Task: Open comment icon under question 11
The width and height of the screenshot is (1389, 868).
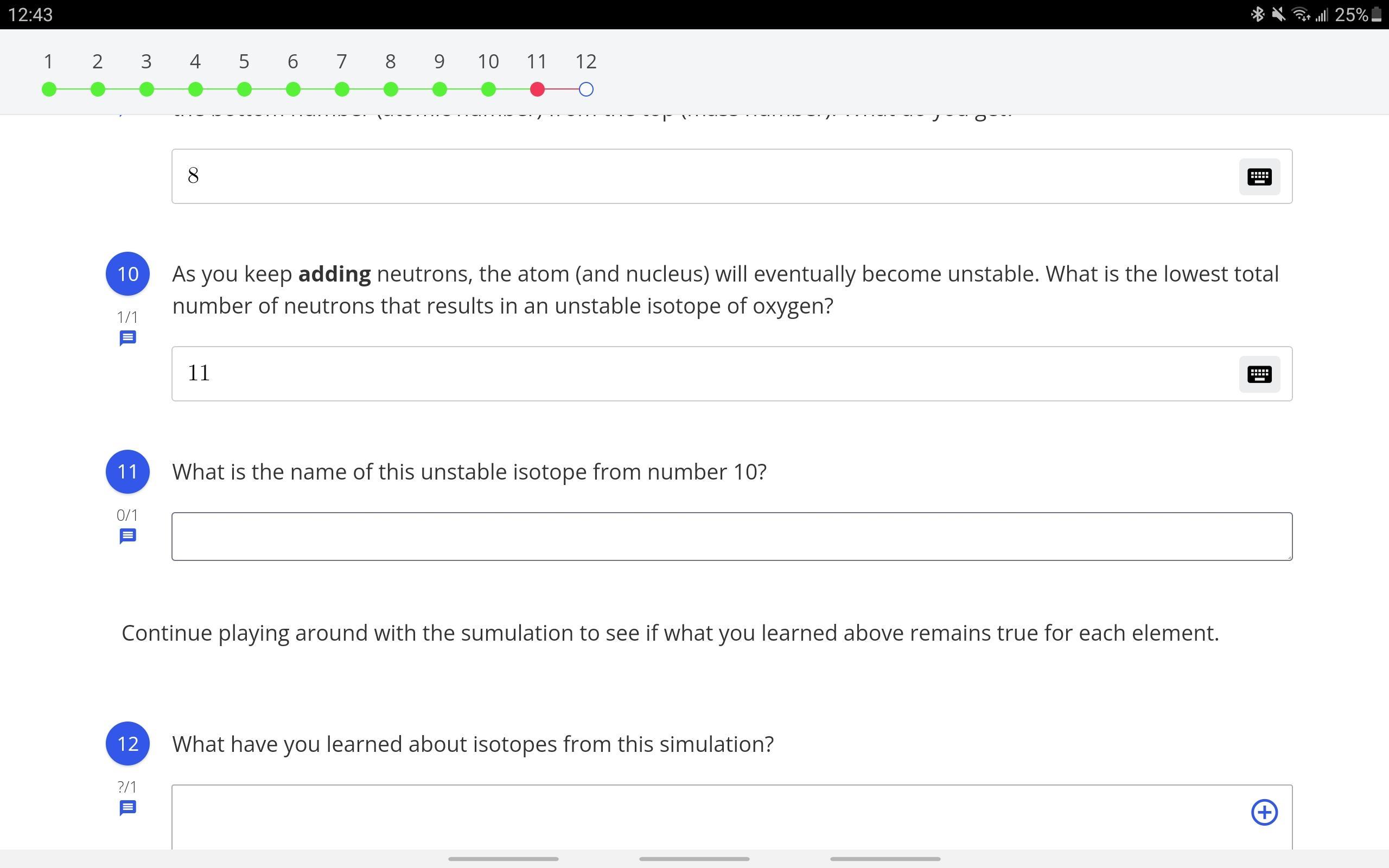Action: pos(128,536)
